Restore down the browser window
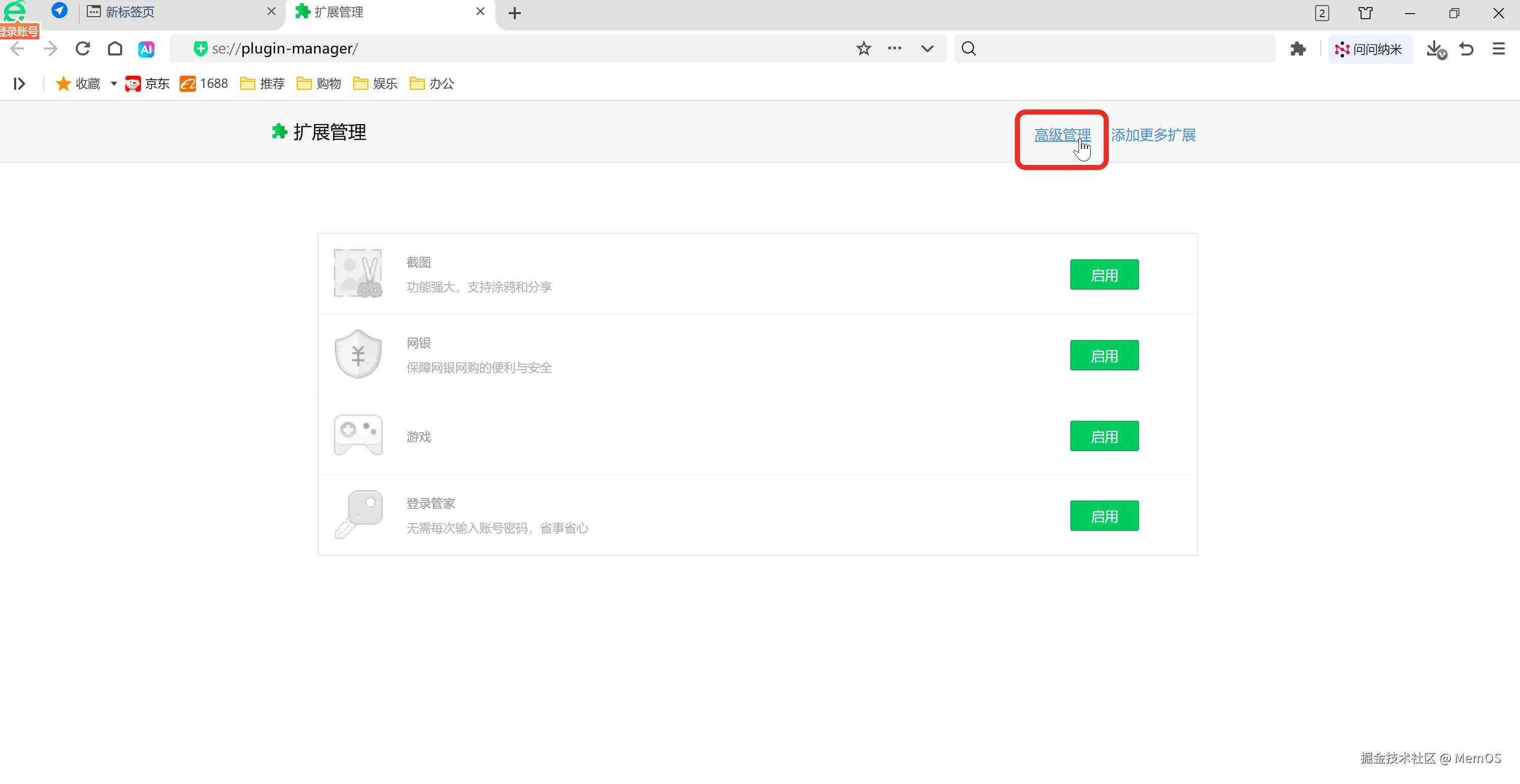The image size is (1520, 784). 1454,13
